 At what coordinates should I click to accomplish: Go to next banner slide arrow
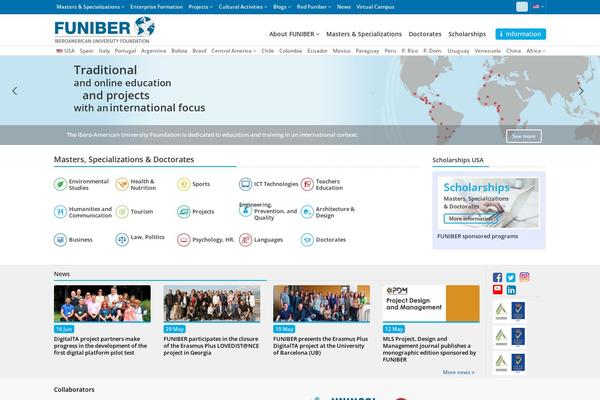(x=581, y=91)
